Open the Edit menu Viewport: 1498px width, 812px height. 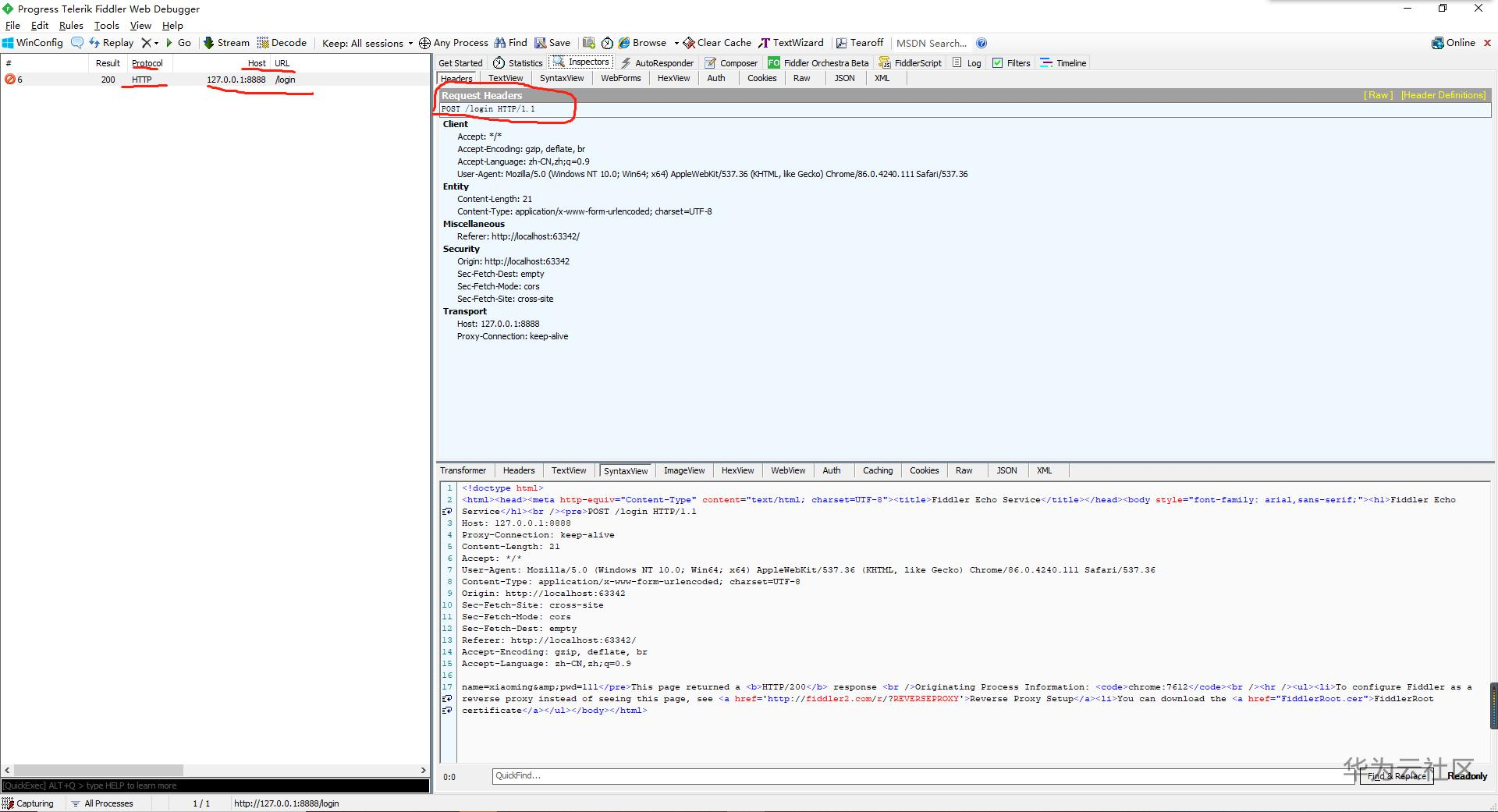pos(40,26)
